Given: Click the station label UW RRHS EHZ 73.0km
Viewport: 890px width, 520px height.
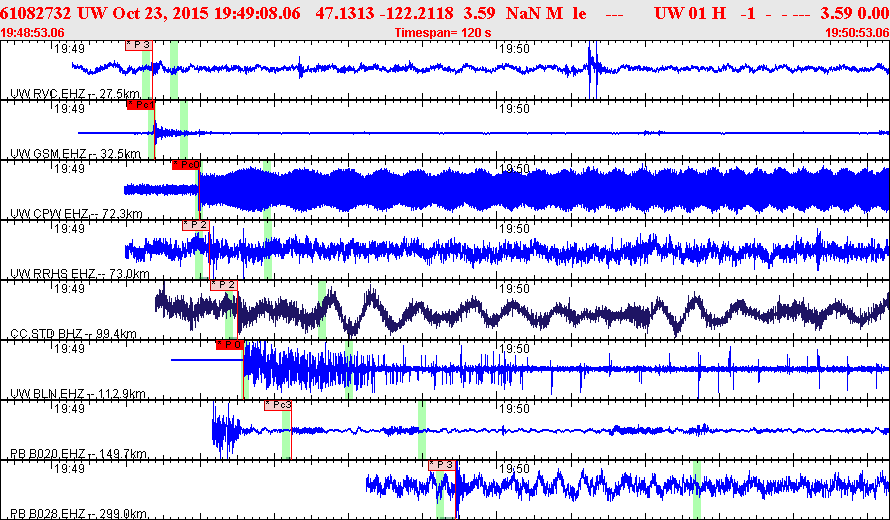Looking at the screenshot, I should pos(79,274).
